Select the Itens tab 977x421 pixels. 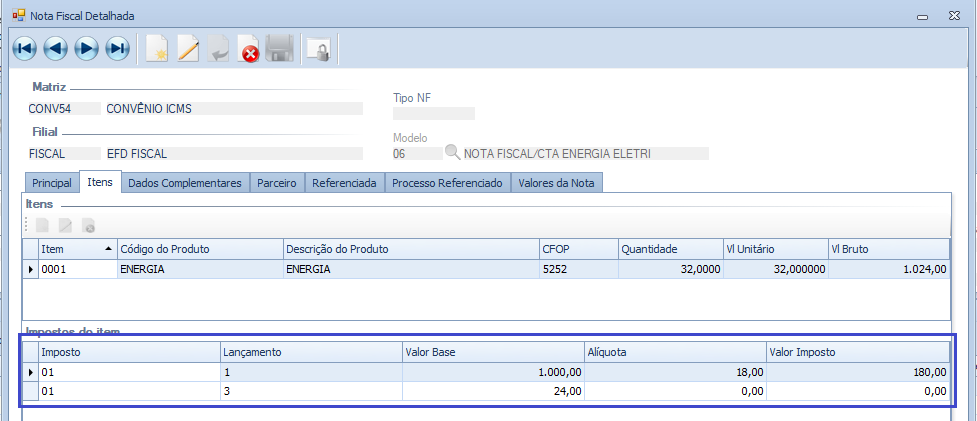(100, 182)
